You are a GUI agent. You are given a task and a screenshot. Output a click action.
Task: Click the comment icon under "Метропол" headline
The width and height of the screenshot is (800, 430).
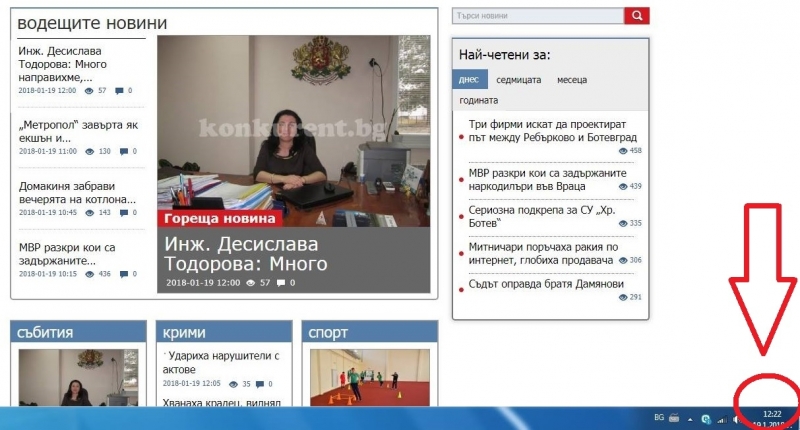click(123, 152)
